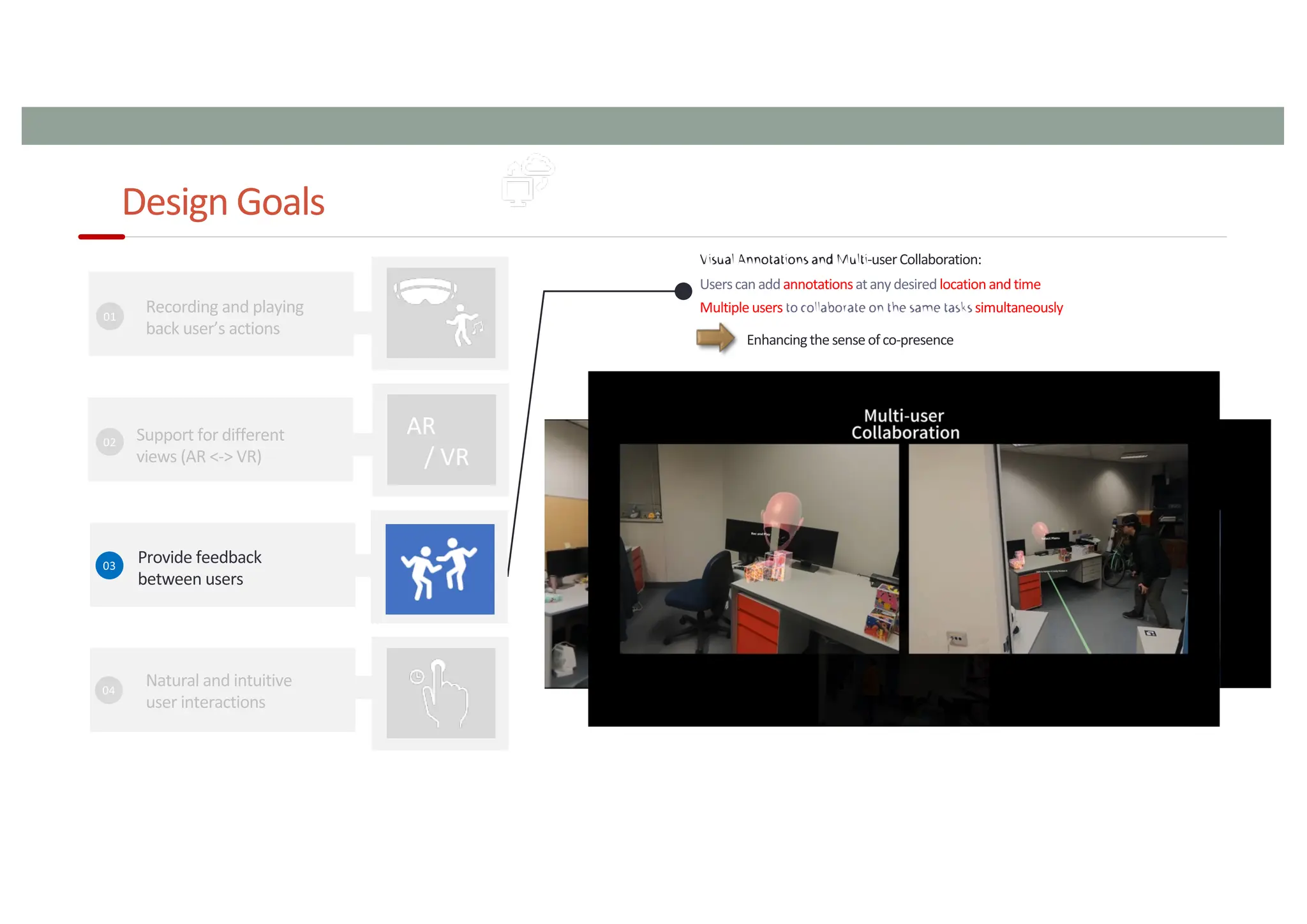
Task: Click the pointing hand touch gesture icon
Action: [x=440, y=693]
